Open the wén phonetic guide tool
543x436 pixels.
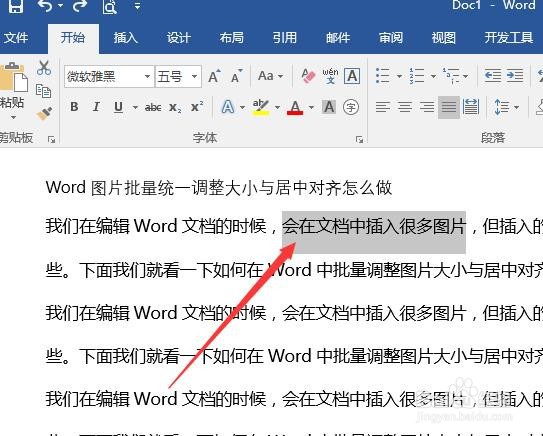point(330,76)
